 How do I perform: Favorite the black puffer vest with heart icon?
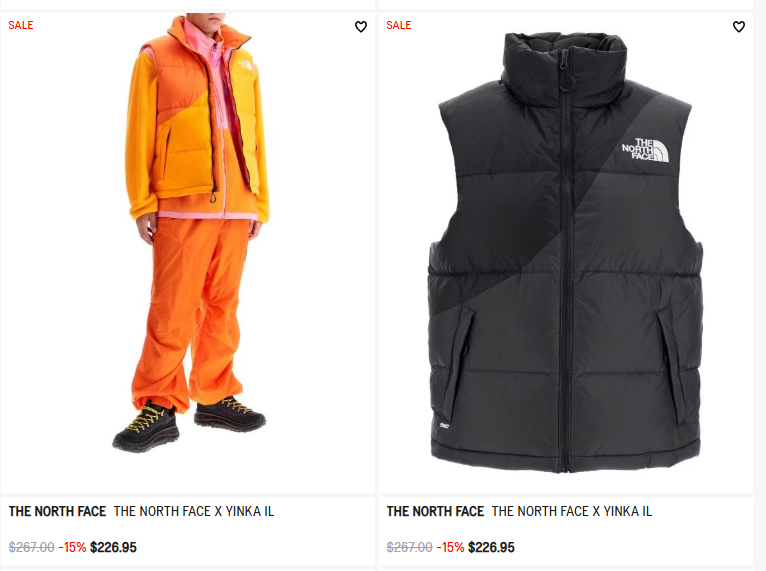tap(739, 26)
